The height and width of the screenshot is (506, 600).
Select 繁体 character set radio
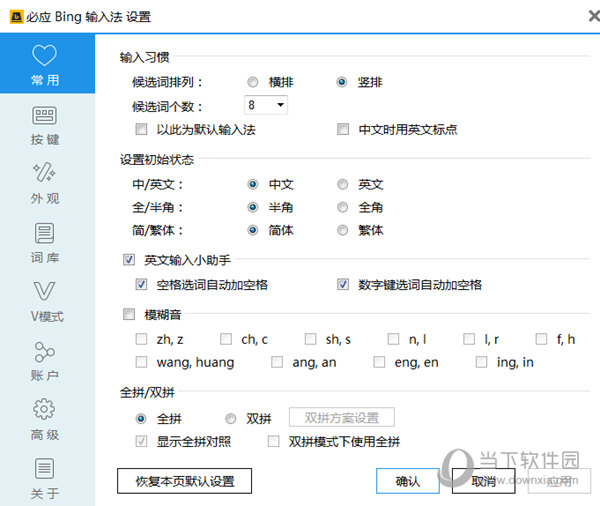pos(342,230)
